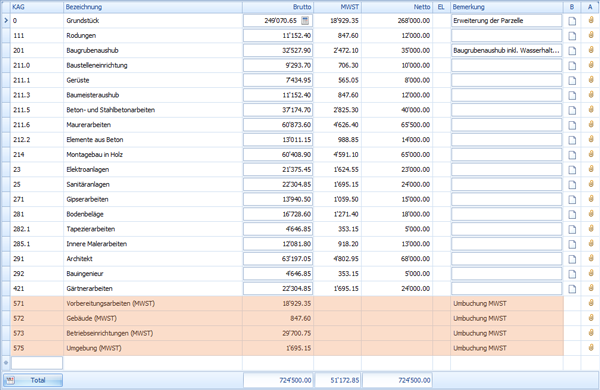
Task: Edit the Brutto field showing 11'152.40 for Rodungen
Action: click(278, 36)
